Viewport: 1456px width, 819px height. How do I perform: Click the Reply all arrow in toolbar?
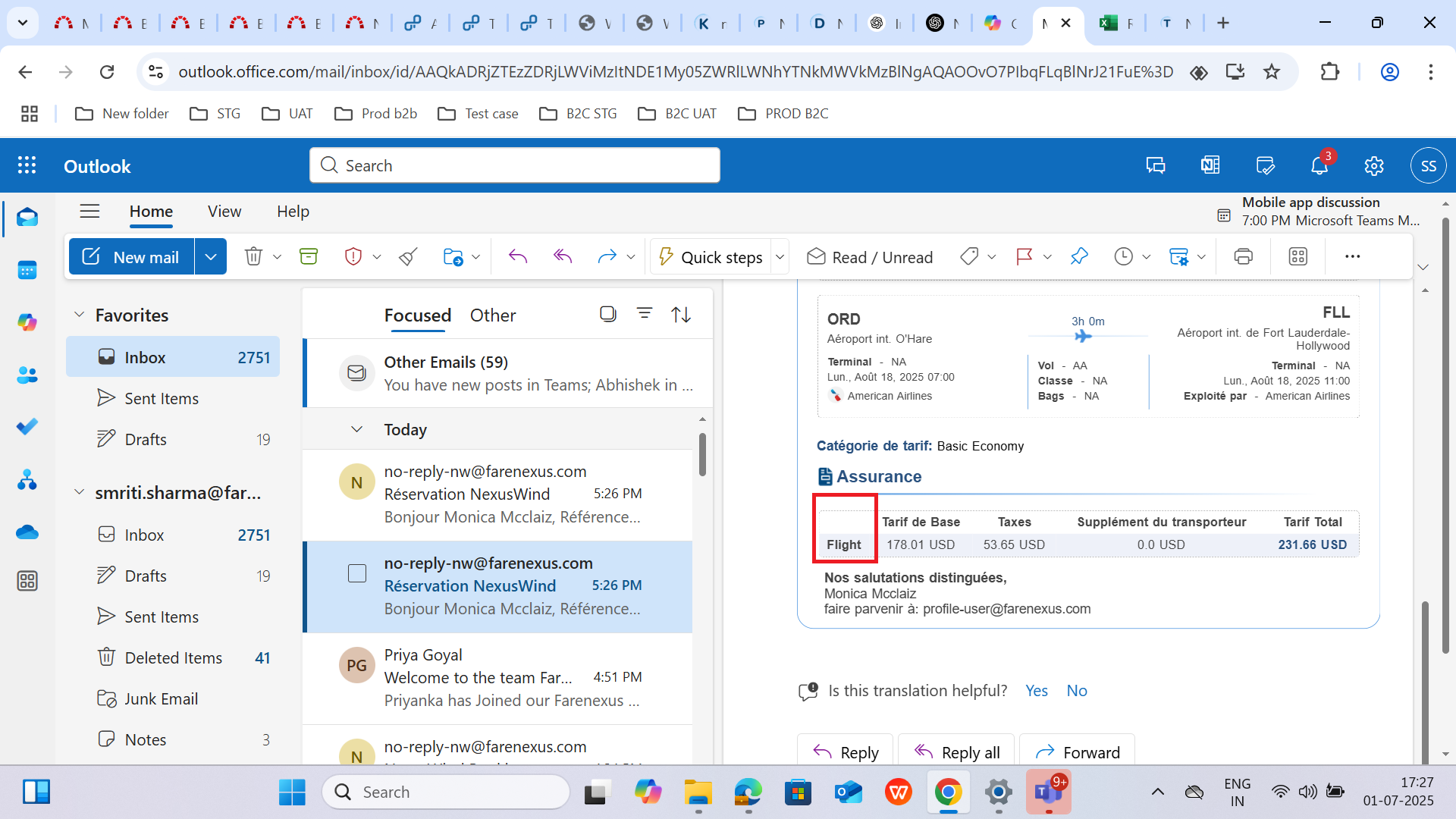(563, 256)
